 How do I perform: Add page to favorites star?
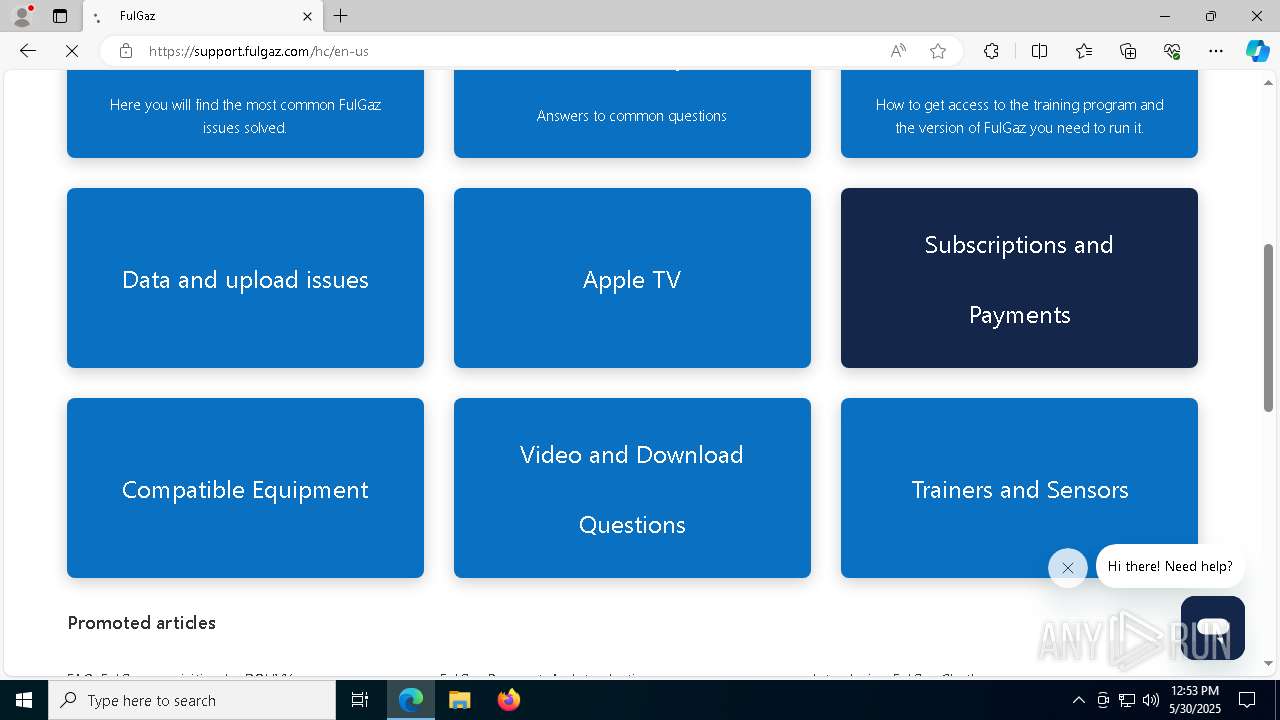[x=938, y=51]
